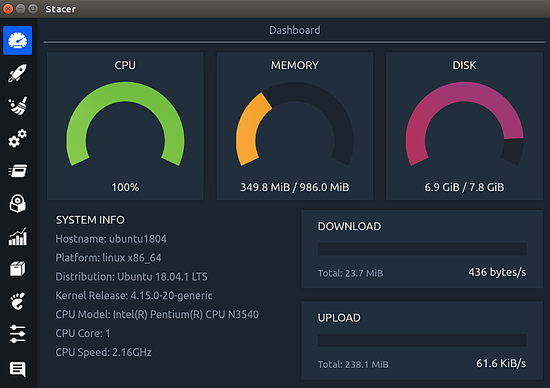
Task: Open Services gears icon in sidebar
Action: click(x=18, y=139)
